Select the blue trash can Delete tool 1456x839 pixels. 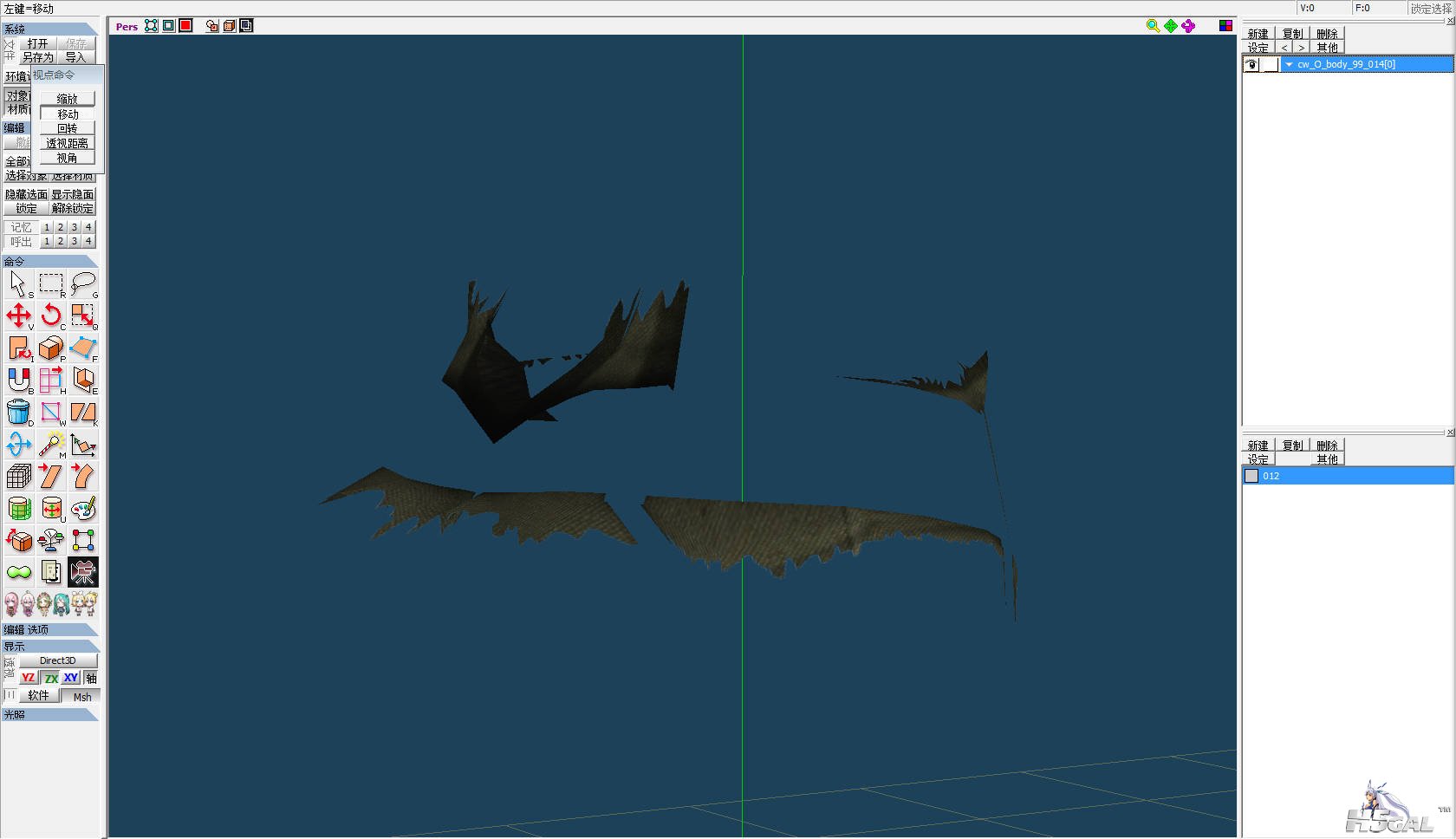pyautogui.click(x=19, y=412)
